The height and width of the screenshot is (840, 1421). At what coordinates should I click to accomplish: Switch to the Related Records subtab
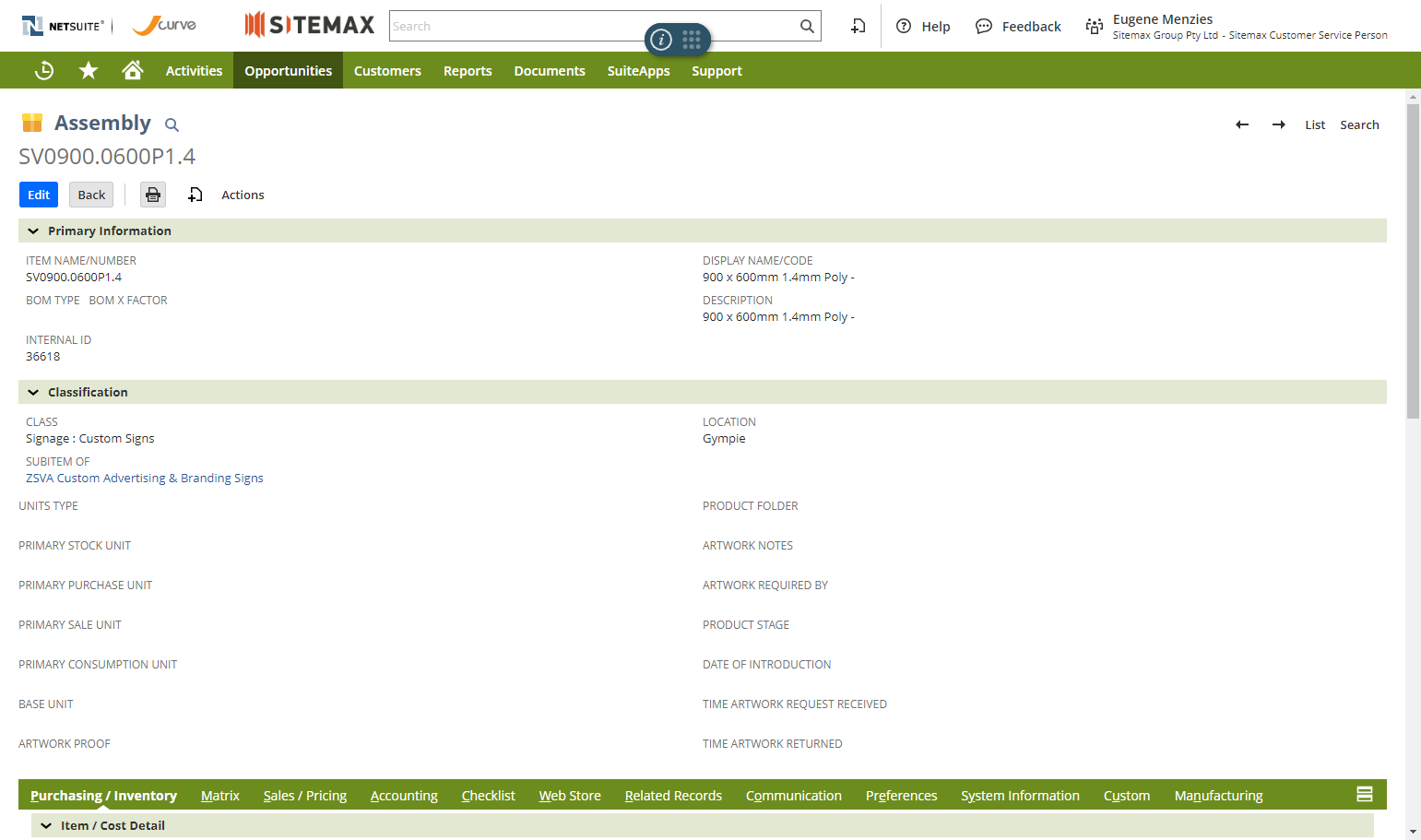[673, 795]
